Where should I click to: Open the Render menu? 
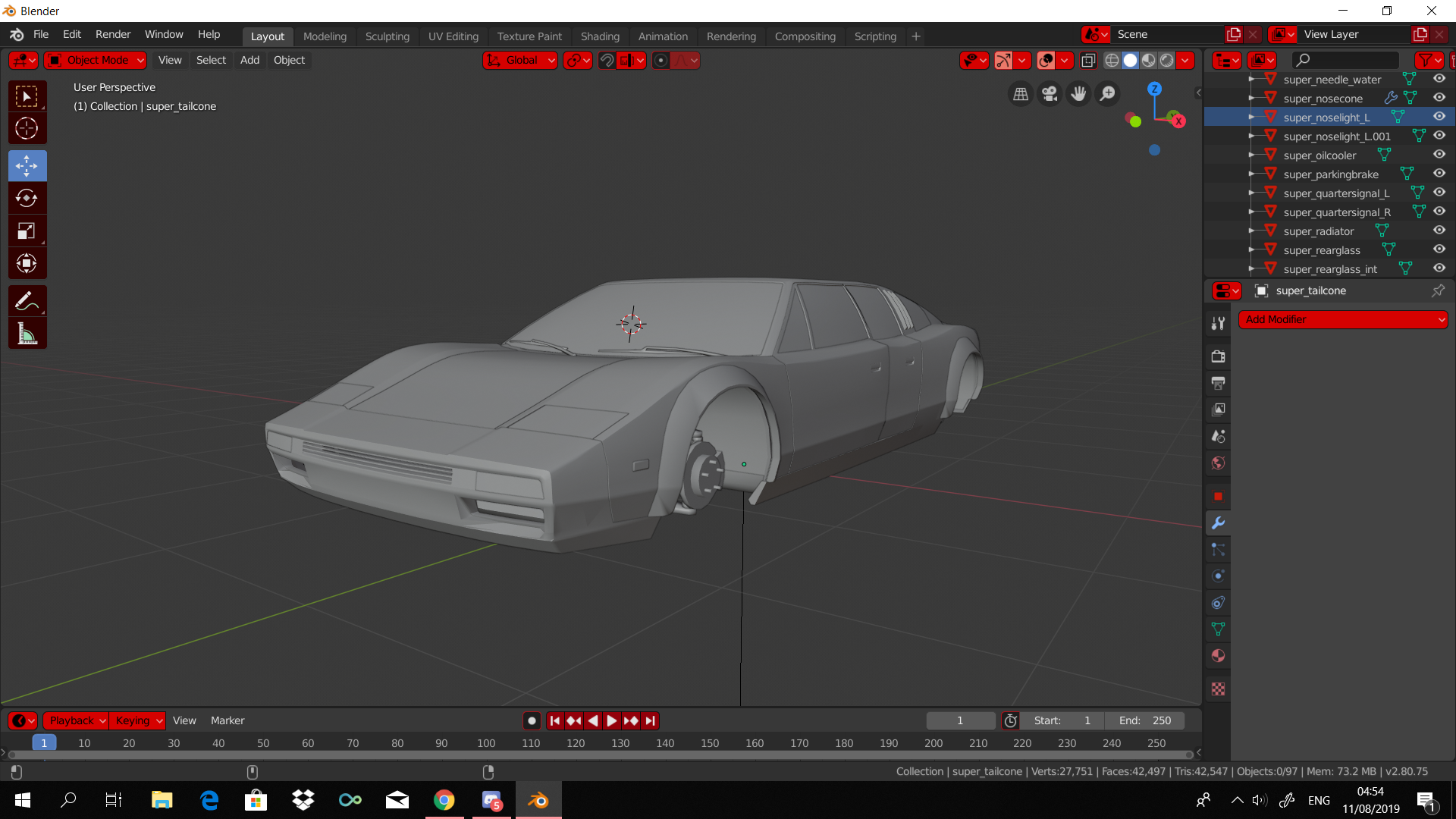[x=113, y=34]
